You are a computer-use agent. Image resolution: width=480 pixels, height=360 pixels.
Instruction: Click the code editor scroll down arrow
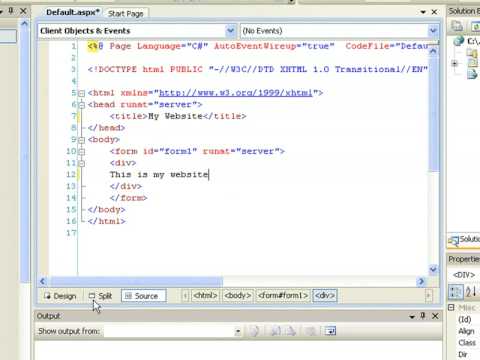click(433, 269)
